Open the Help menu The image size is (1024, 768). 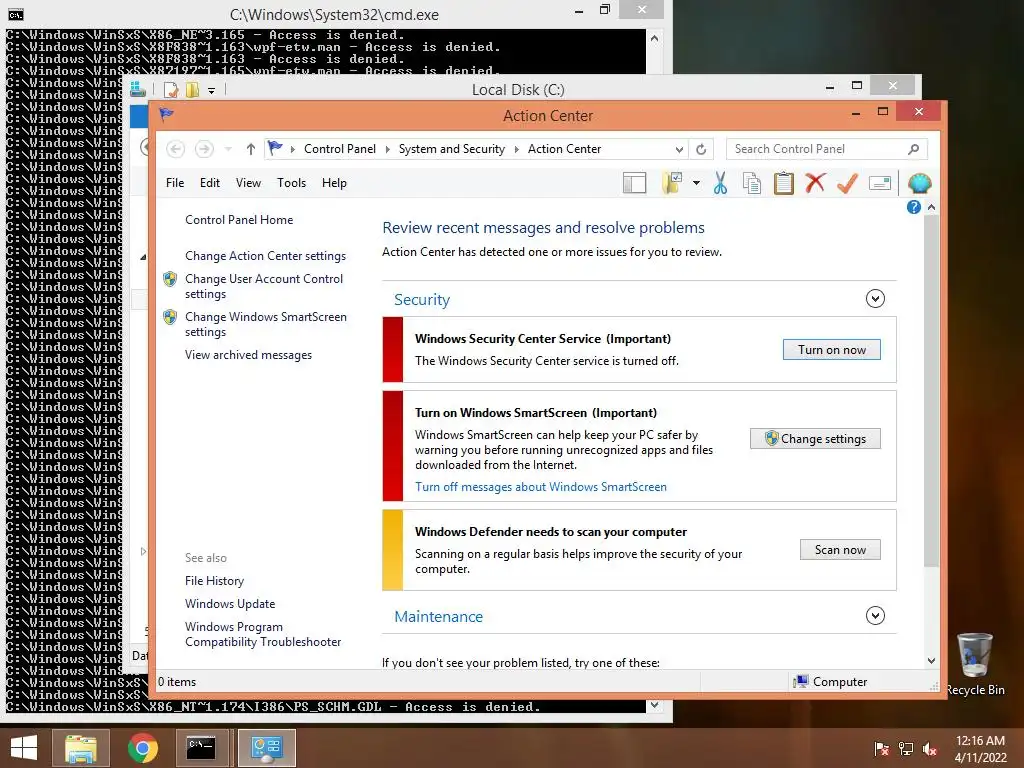[334, 183]
